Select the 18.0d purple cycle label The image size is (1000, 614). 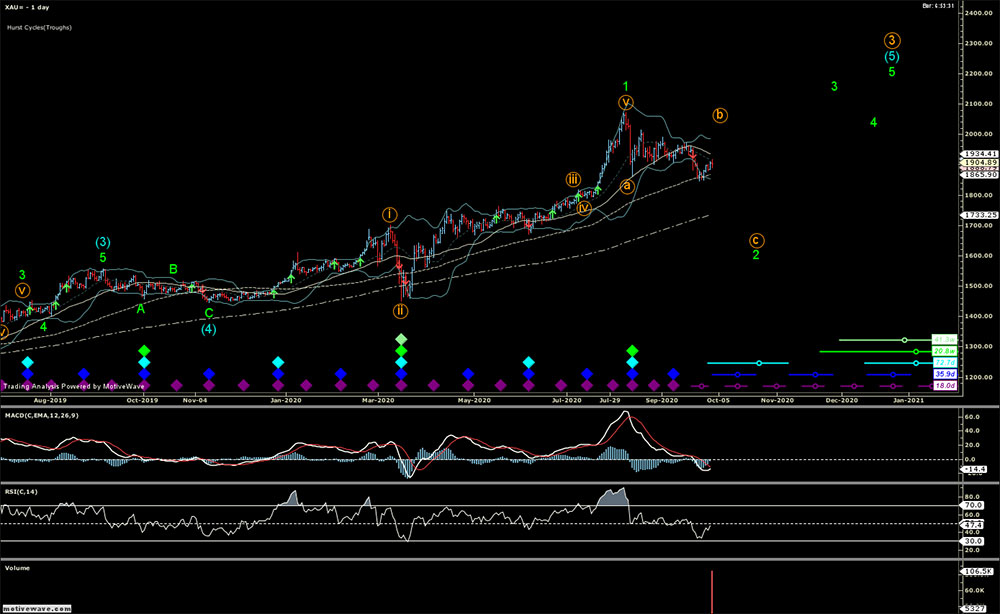[x=944, y=386]
